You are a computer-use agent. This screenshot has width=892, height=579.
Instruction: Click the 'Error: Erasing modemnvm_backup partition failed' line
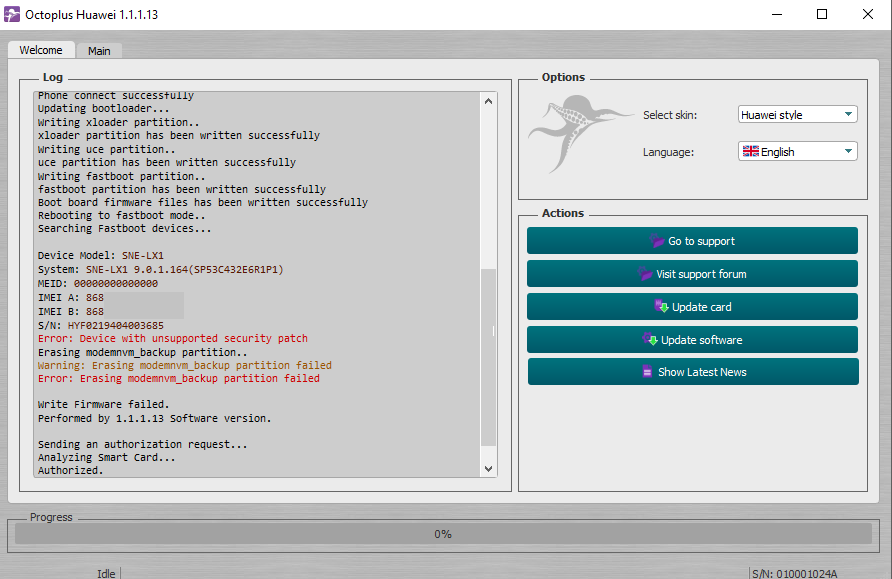[x=179, y=378]
